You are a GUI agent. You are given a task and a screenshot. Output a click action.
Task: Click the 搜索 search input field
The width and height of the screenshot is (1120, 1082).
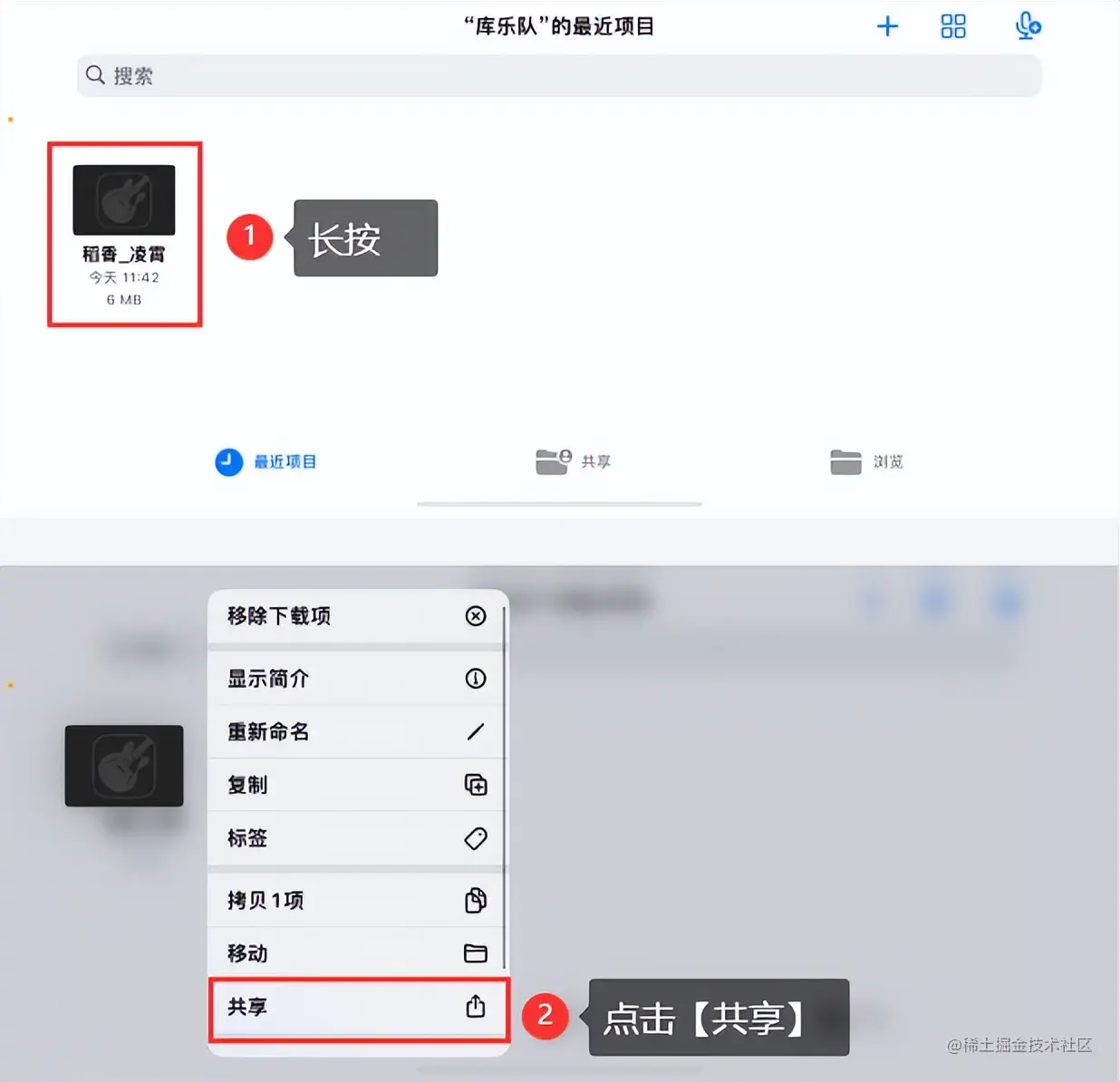[559, 75]
